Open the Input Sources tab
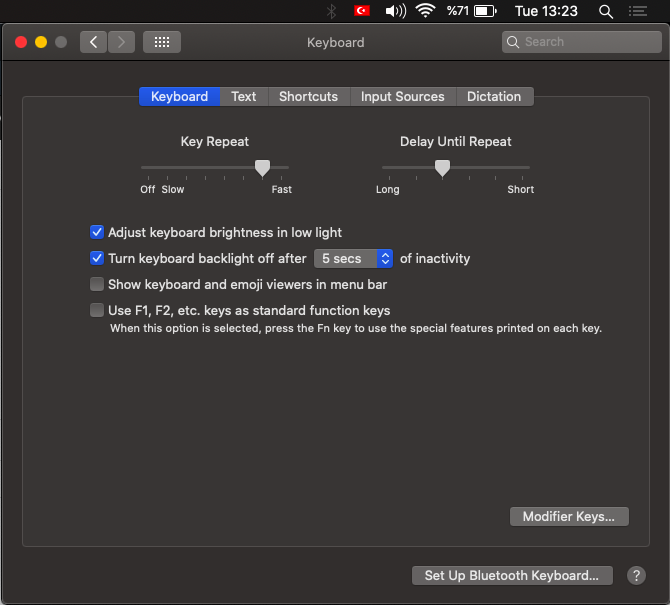This screenshot has height=605, width=670. [x=403, y=97]
